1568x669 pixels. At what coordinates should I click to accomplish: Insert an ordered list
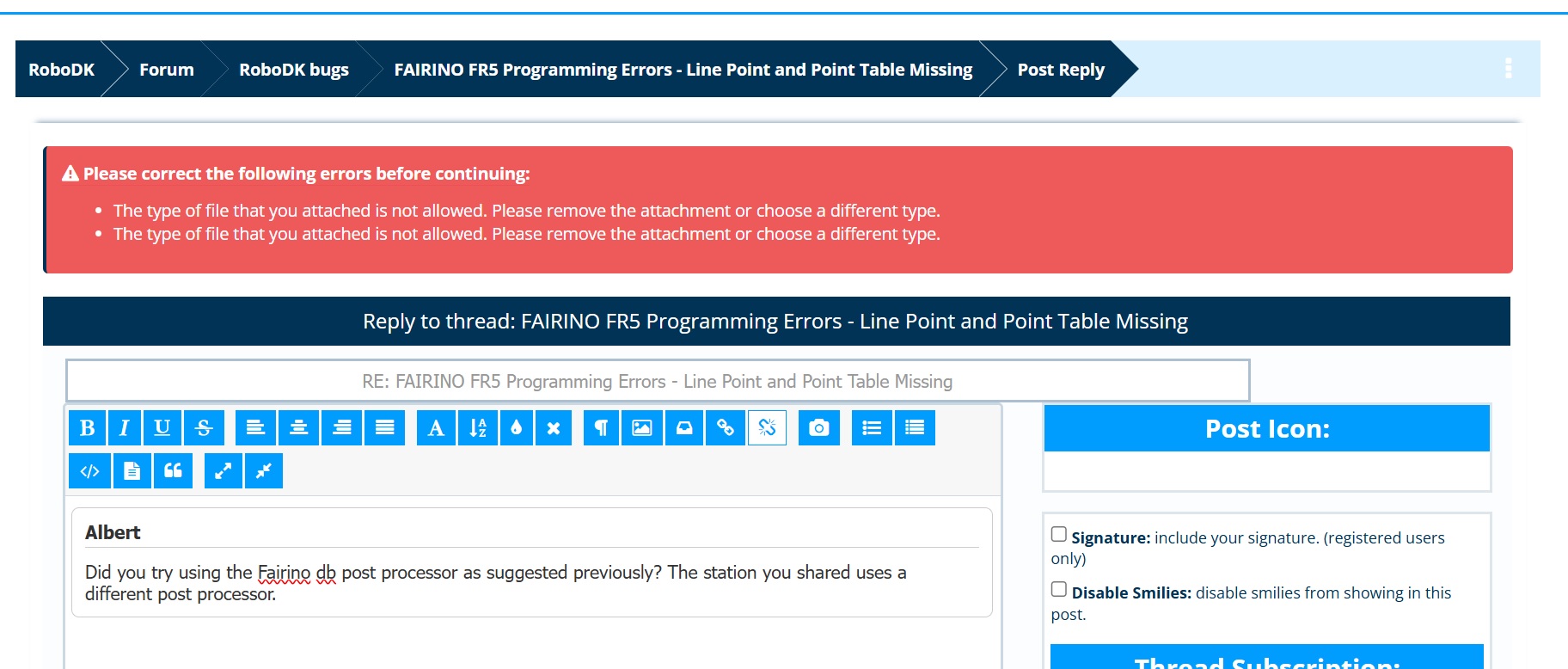[915, 427]
